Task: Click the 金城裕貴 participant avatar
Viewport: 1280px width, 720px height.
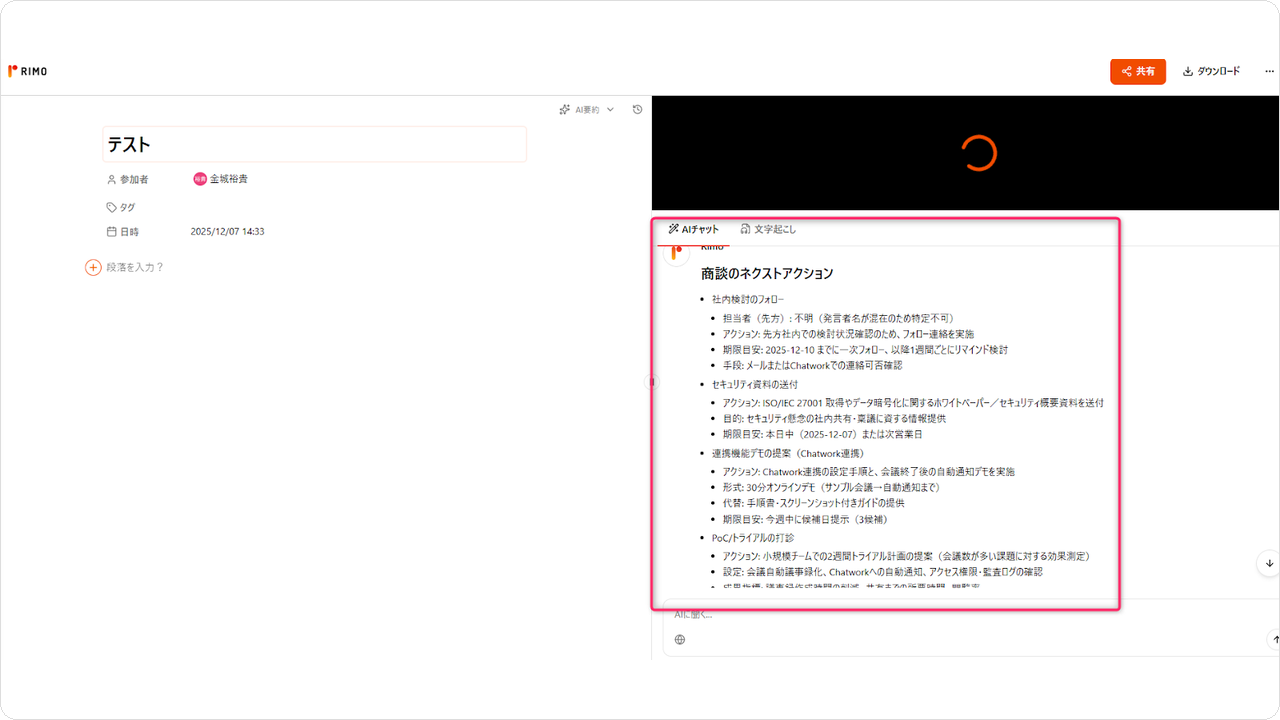Action: (200, 179)
